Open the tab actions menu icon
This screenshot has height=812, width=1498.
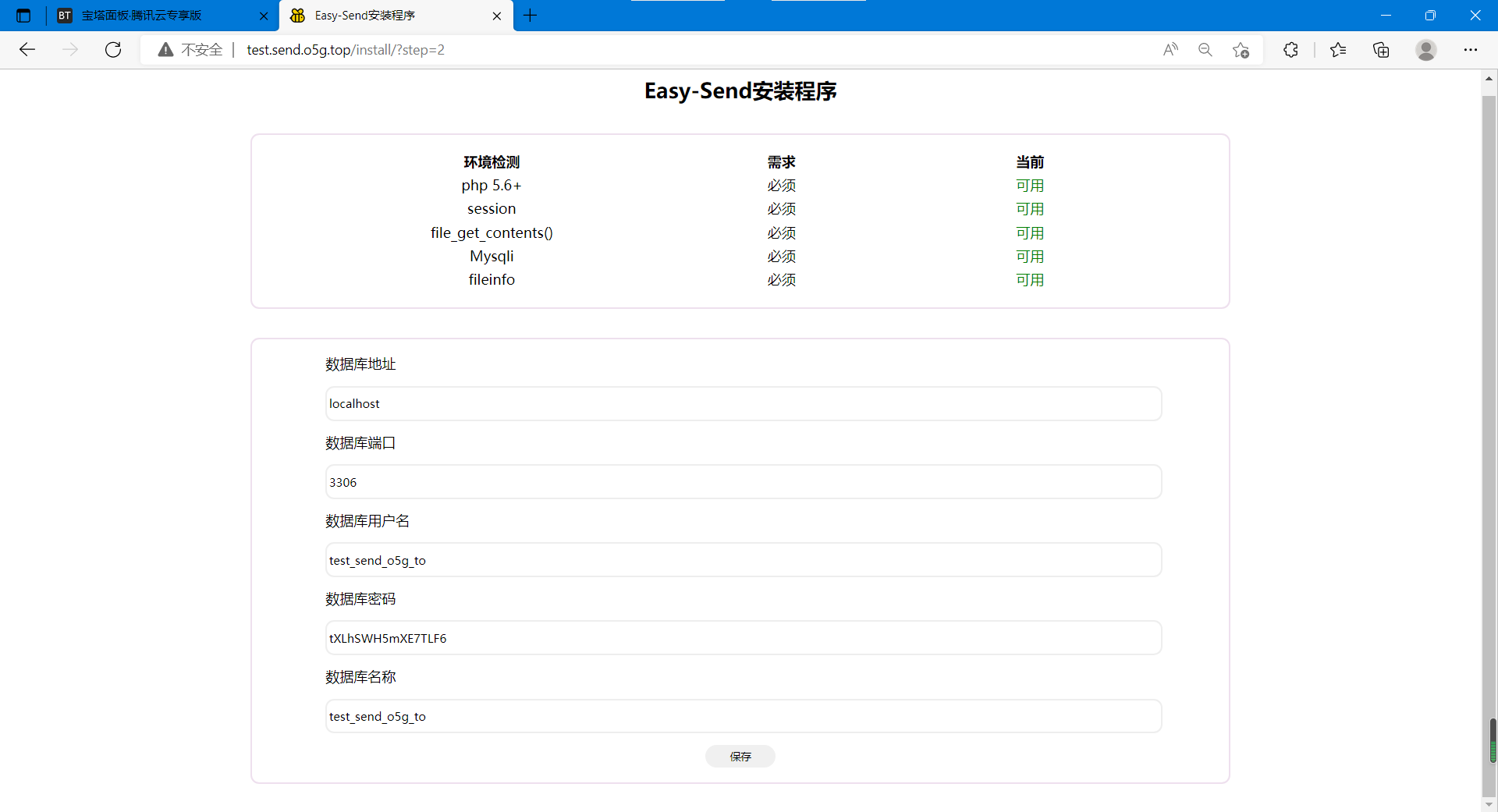pyautogui.click(x=23, y=16)
